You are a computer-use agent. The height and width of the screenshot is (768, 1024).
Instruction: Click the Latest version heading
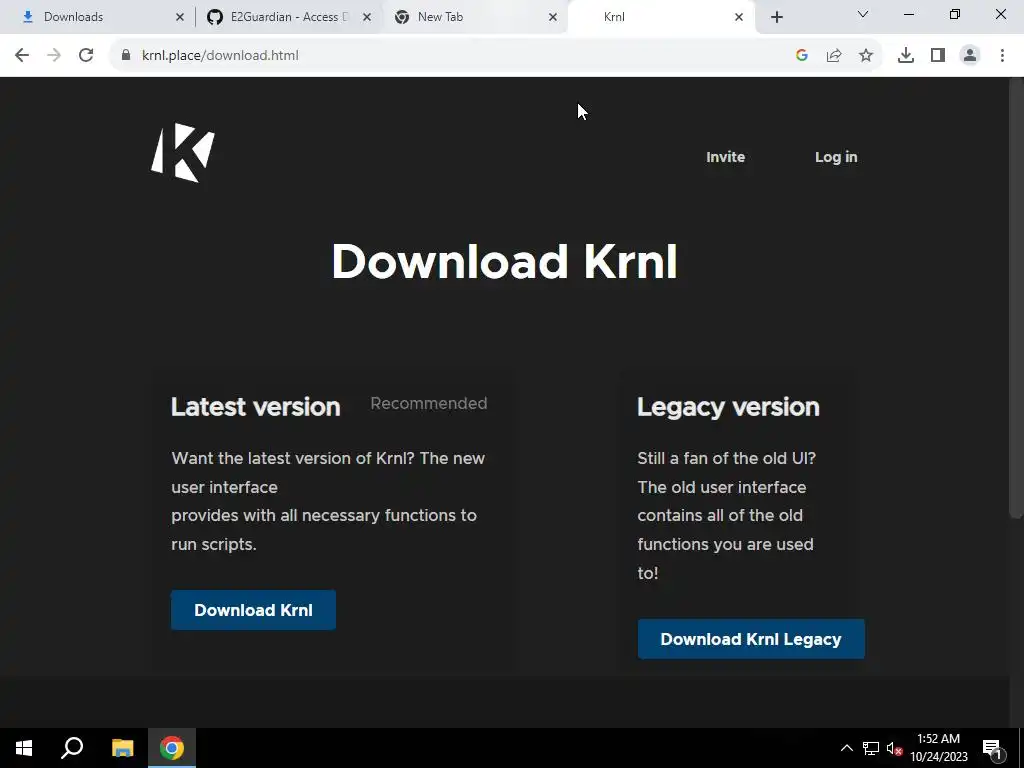click(255, 407)
